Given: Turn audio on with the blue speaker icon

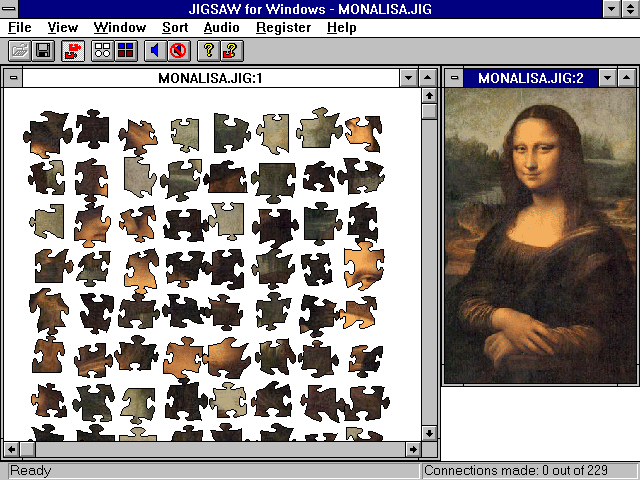Looking at the screenshot, I should tap(156, 51).
